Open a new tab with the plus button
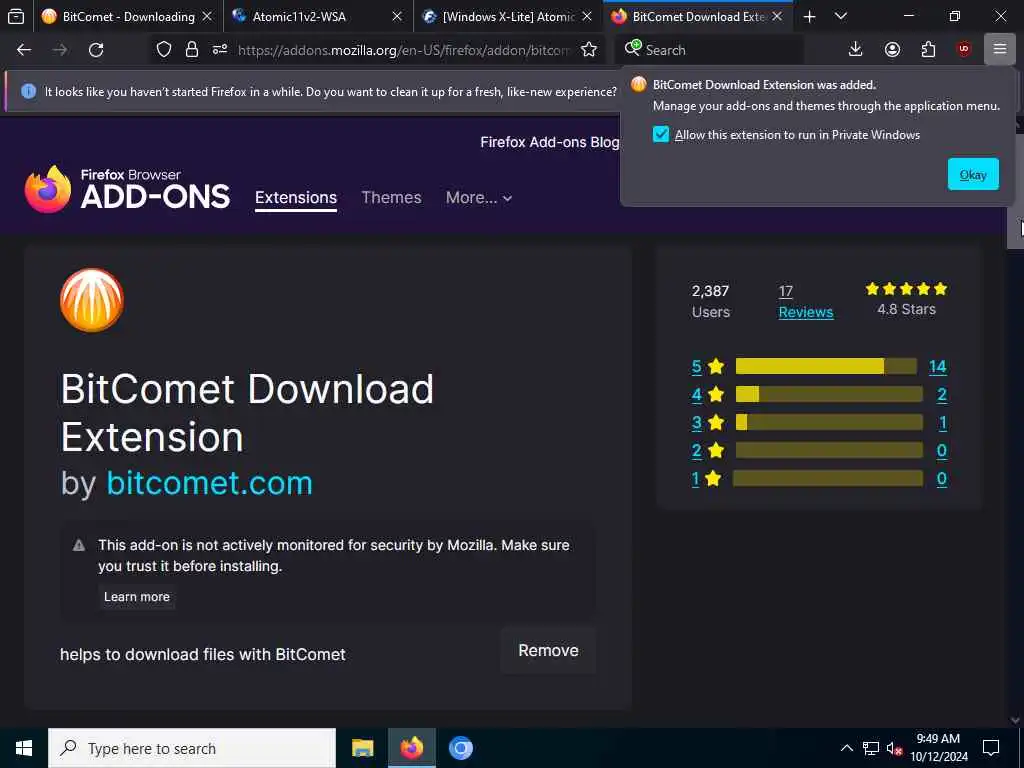 click(809, 17)
